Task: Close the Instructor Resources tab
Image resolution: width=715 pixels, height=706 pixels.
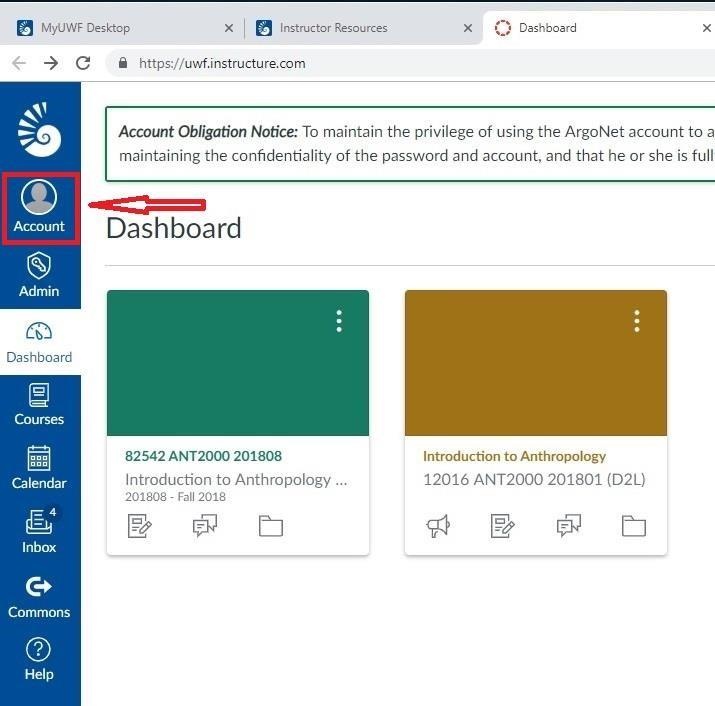Action: coord(467,28)
